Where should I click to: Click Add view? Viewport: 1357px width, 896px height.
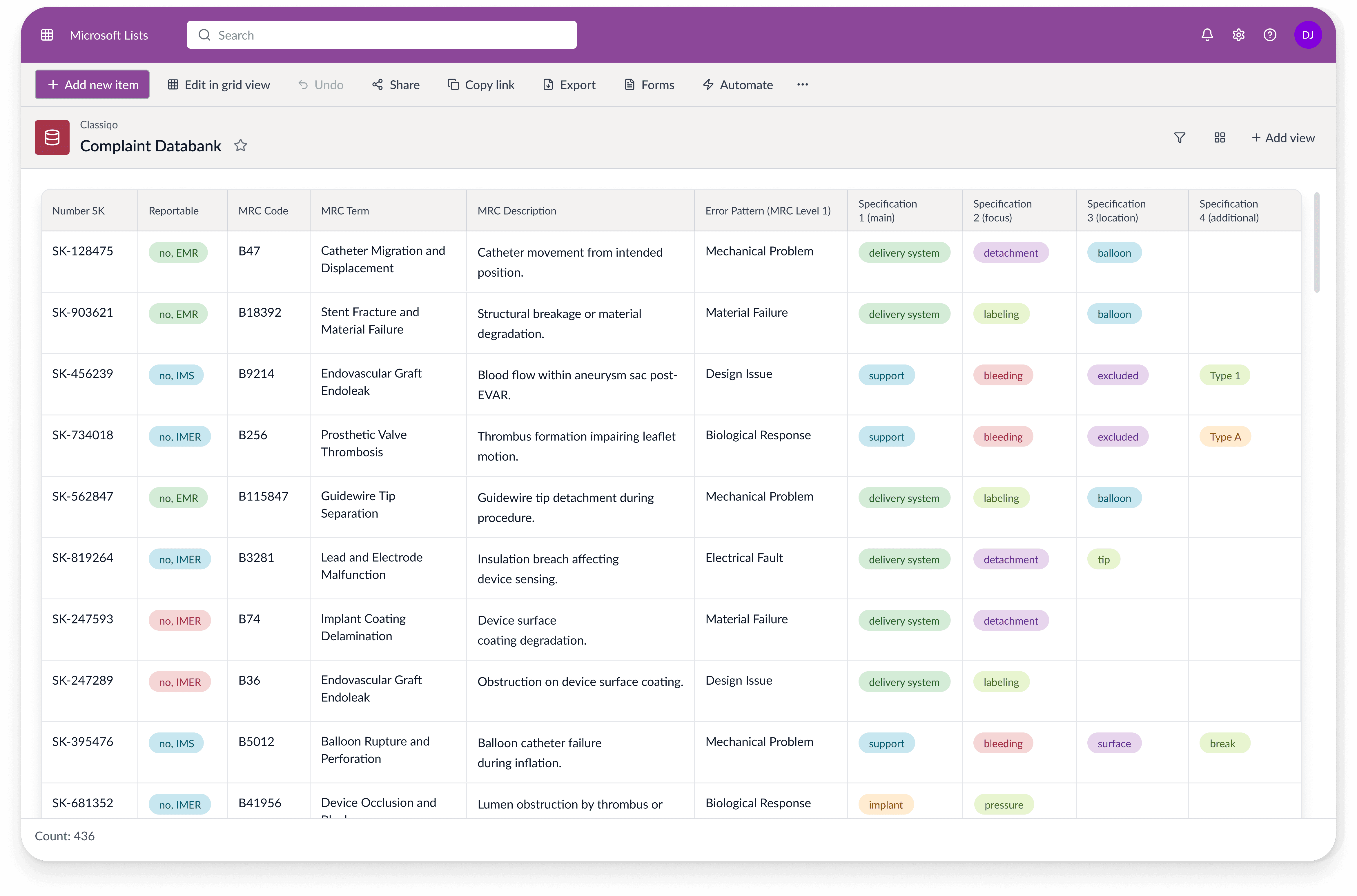(1283, 138)
